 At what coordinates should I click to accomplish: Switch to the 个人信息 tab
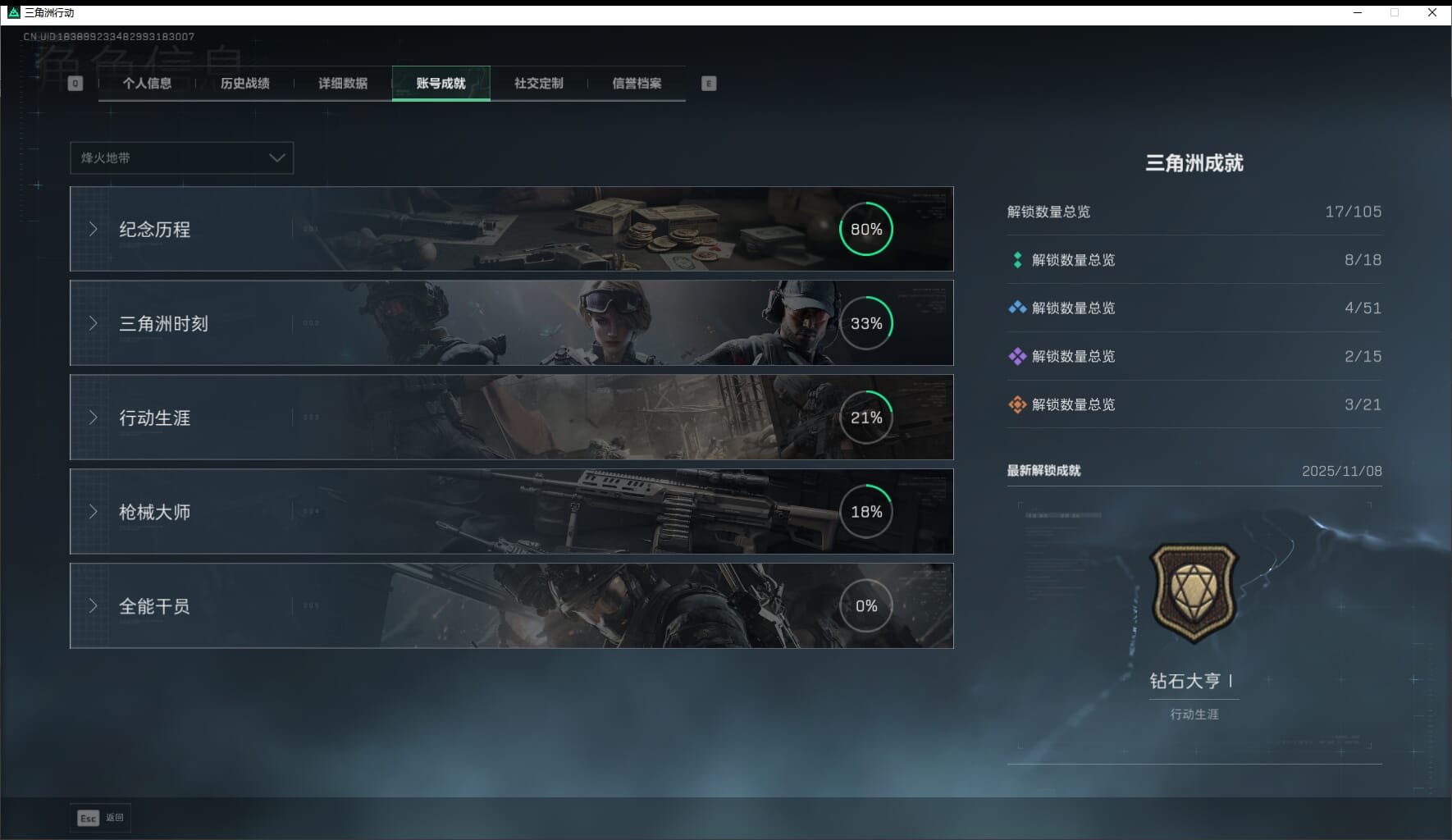pos(147,83)
